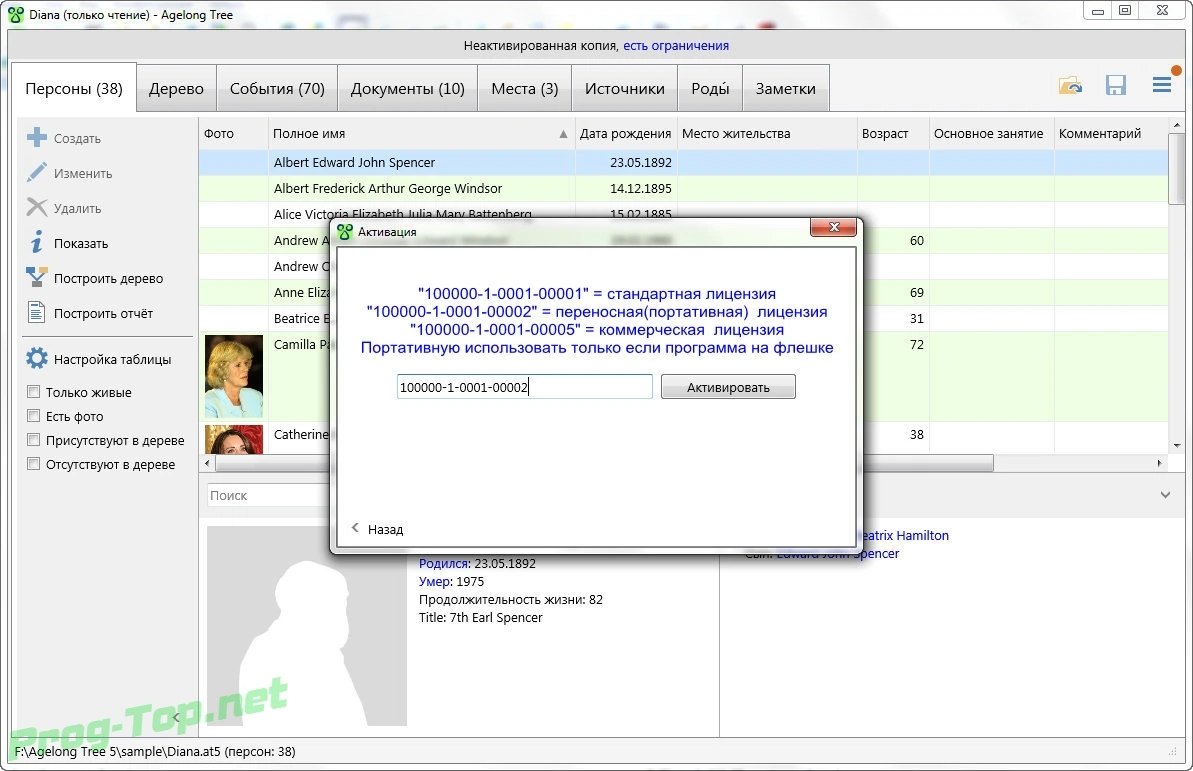Click the open file folder icon
The width and height of the screenshot is (1193, 771).
click(1071, 85)
